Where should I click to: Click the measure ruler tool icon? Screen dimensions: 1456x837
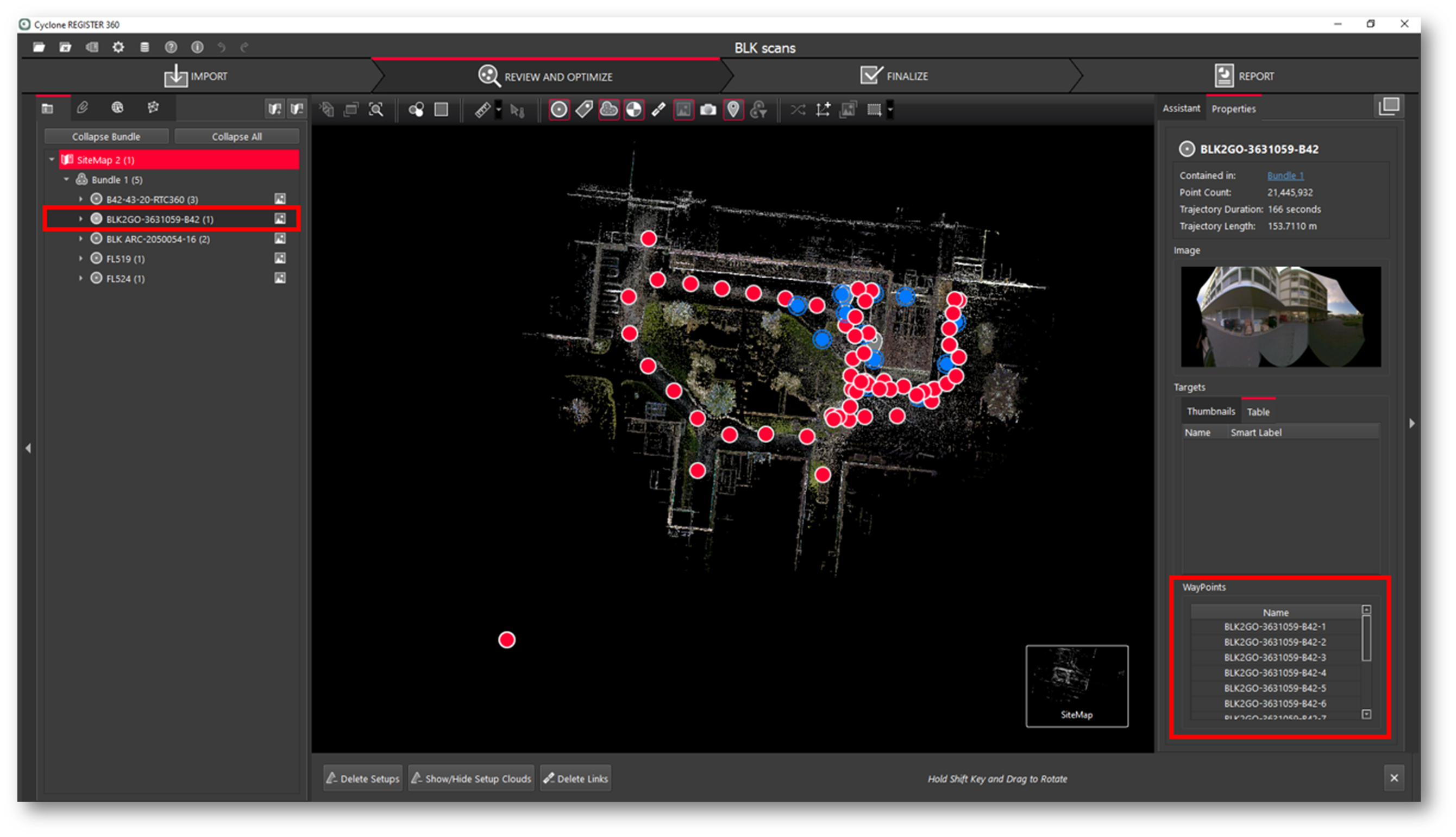tap(482, 109)
